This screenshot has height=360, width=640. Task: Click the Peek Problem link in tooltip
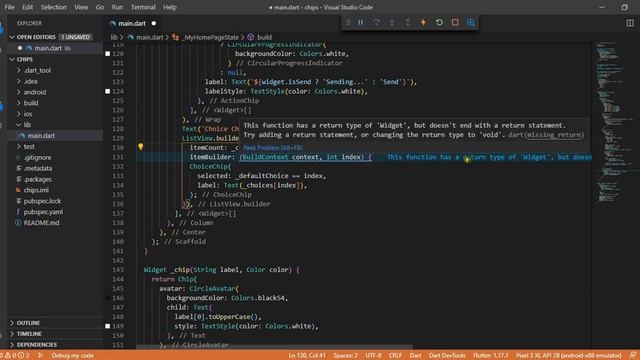273,148
